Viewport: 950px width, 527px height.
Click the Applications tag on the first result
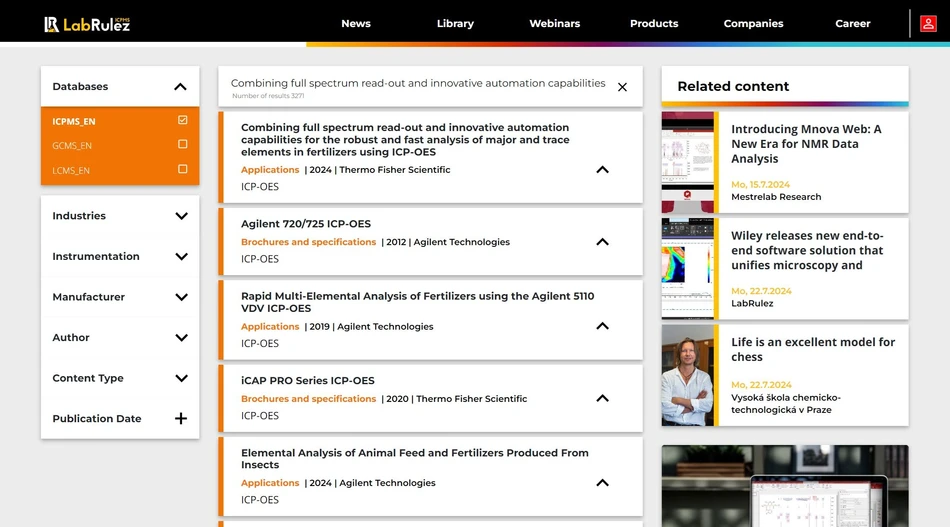pos(270,170)
